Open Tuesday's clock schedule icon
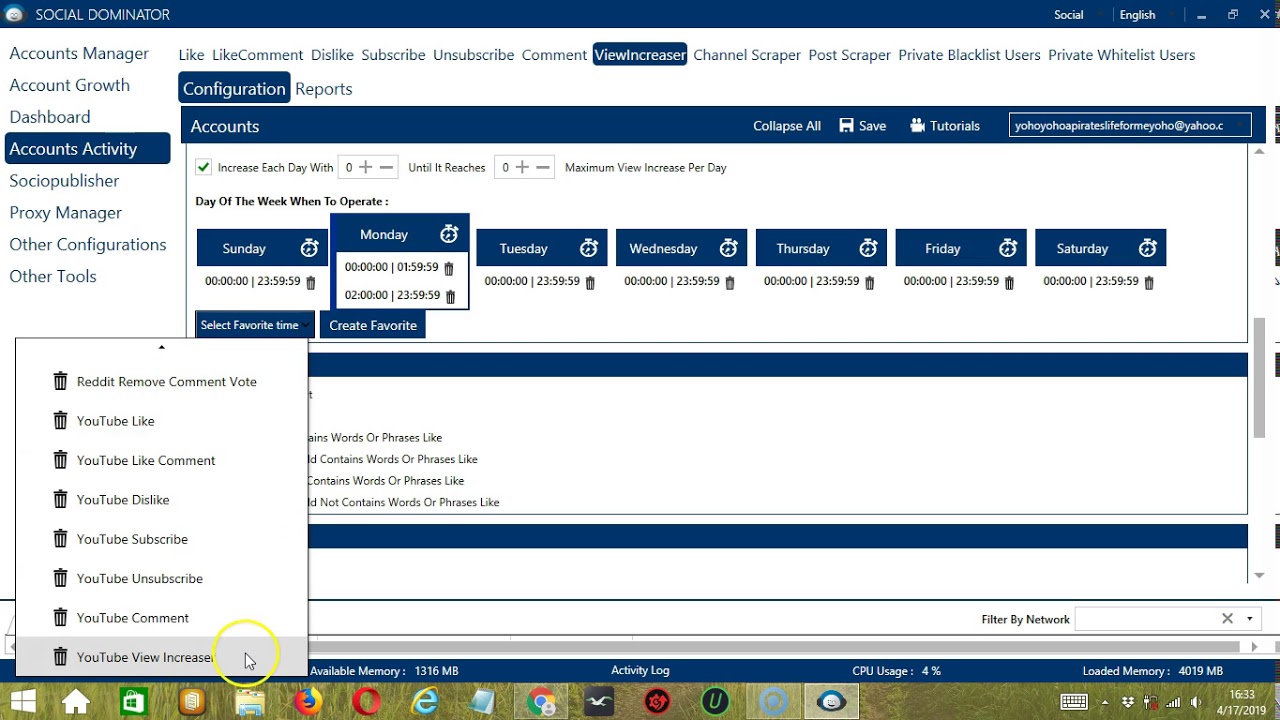The image size is (1280, 720). [x=589, y=248]
